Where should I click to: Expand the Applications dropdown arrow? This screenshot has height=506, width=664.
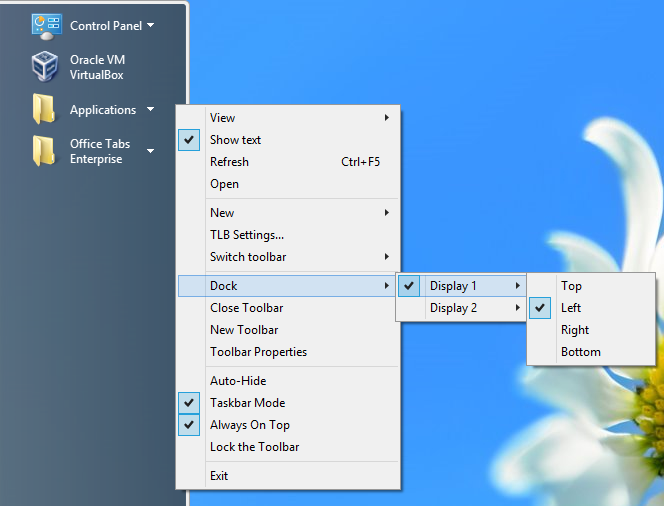click(x=150, y=109)
